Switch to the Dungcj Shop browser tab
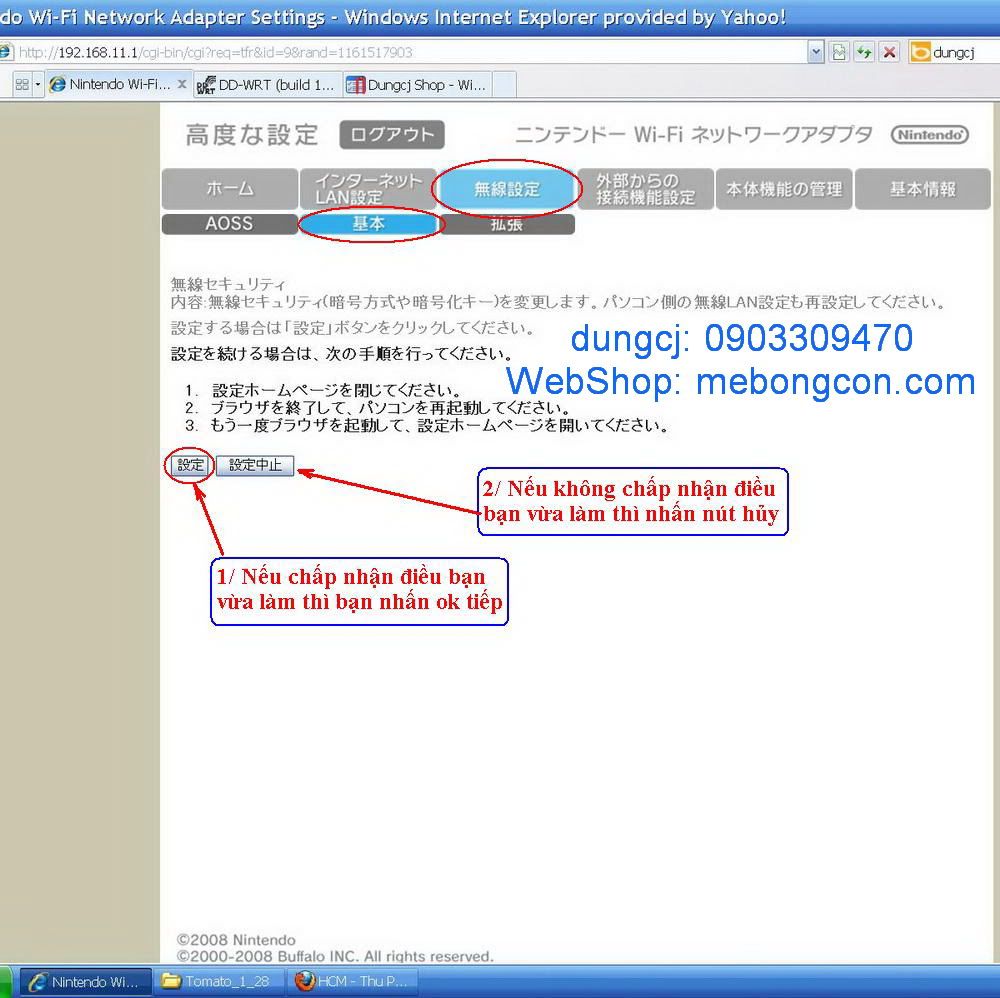Image resolution: width=1000 pixels, height=998 pixels. coord(417,85)
